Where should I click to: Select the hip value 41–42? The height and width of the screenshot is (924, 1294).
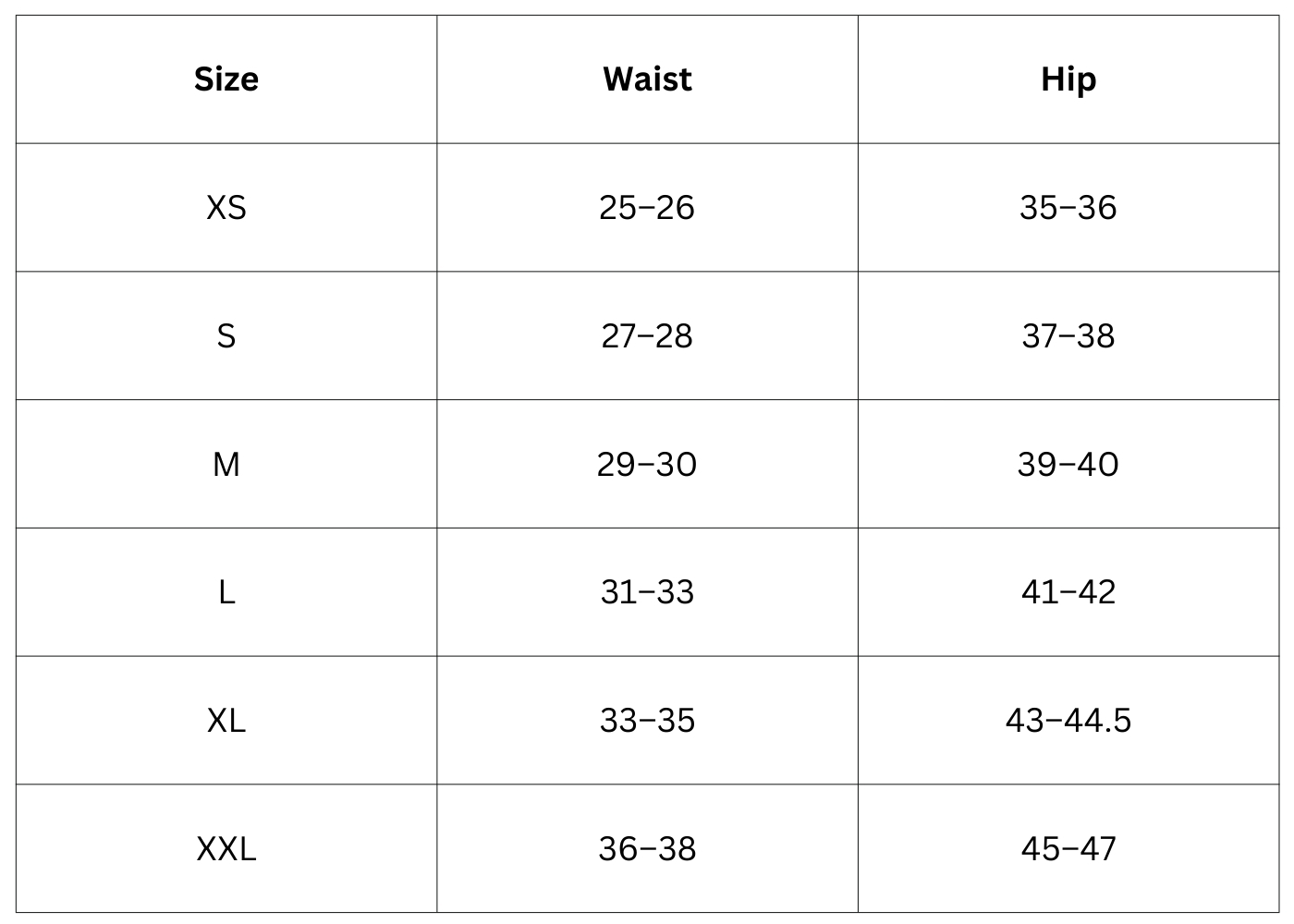(1068, 592)
